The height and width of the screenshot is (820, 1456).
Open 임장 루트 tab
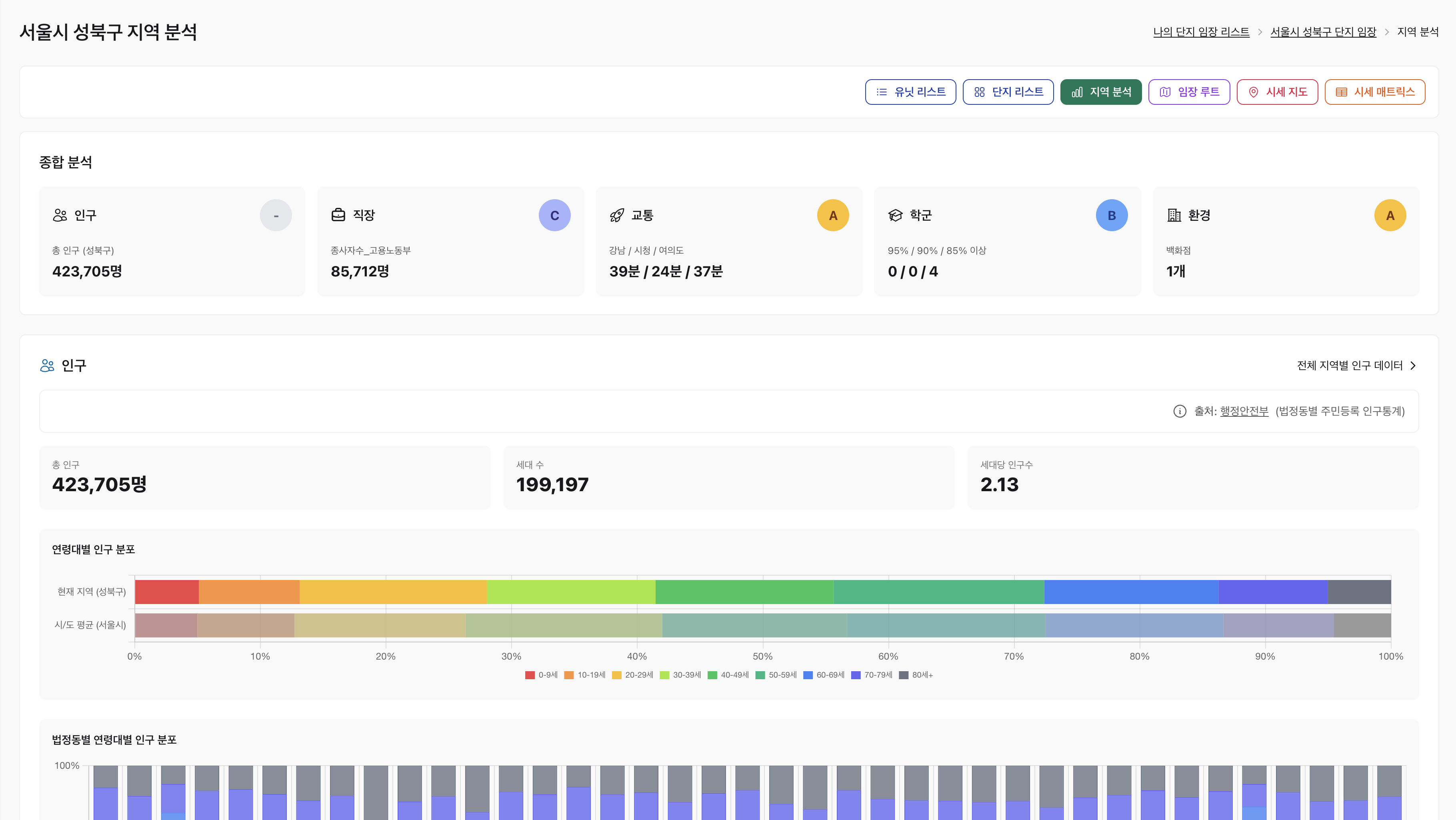pyautogui.click(x=1189, y=92)
